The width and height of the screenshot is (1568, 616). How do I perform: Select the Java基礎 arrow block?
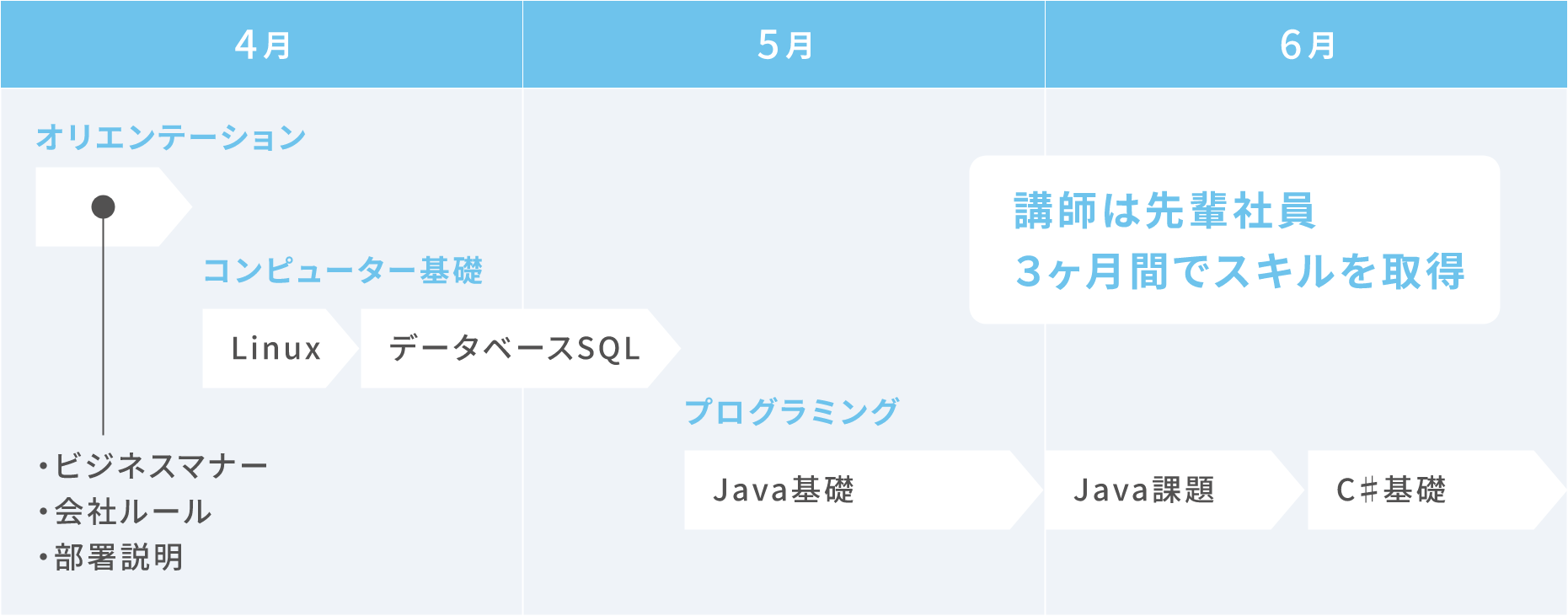click(x=864, y=490)
